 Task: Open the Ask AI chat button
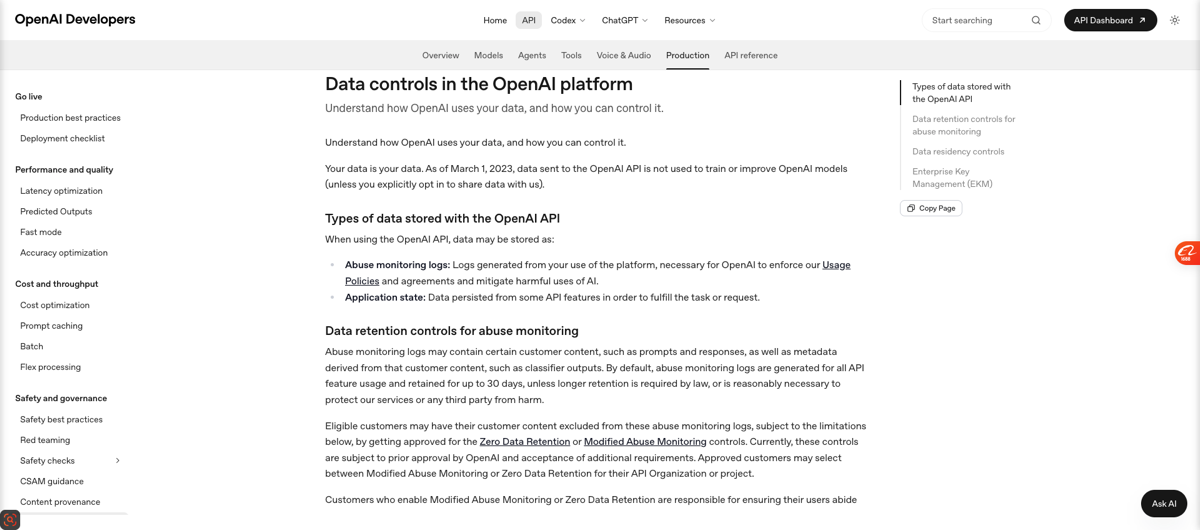[1164, 503]
